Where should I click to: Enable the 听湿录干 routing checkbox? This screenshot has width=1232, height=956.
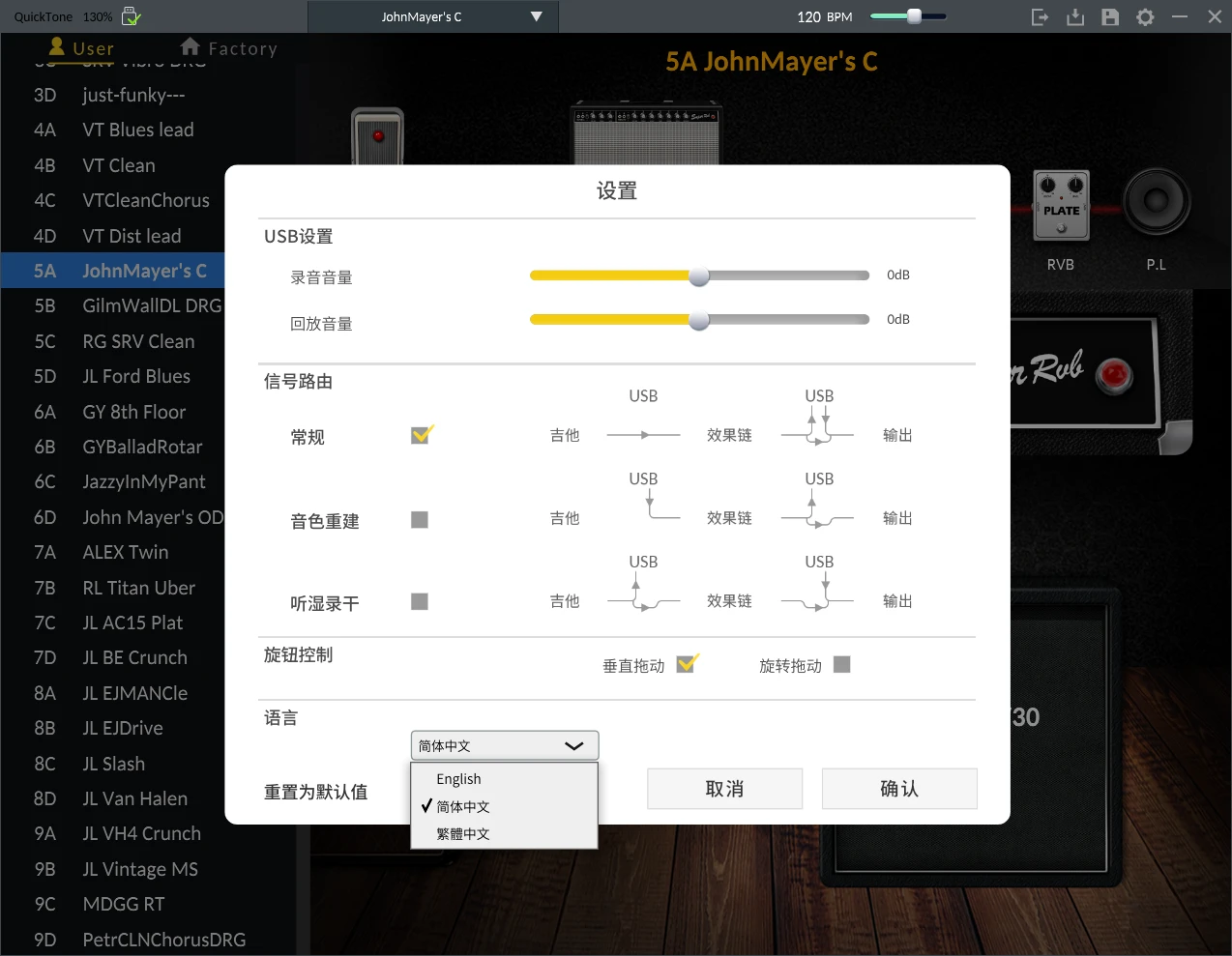tap(420, 601)
